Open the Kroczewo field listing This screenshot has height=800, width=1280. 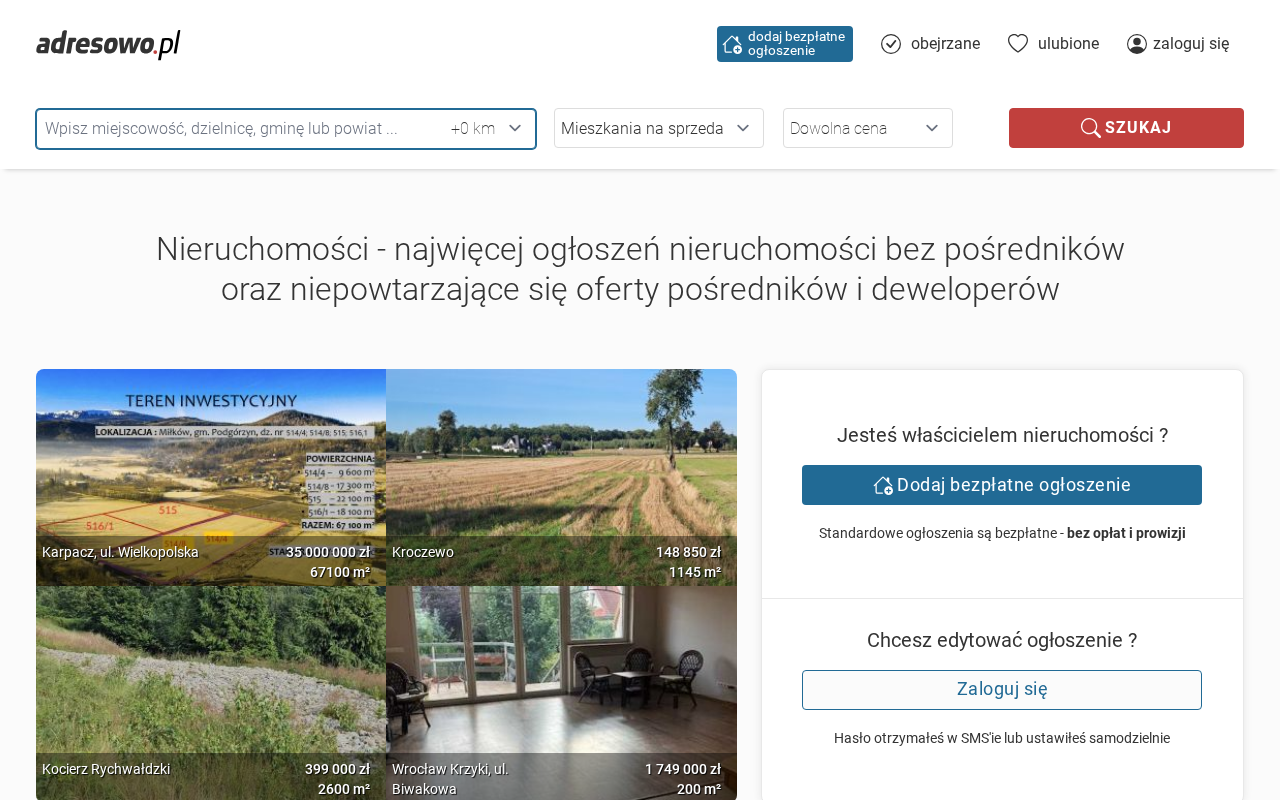point(561,460)
